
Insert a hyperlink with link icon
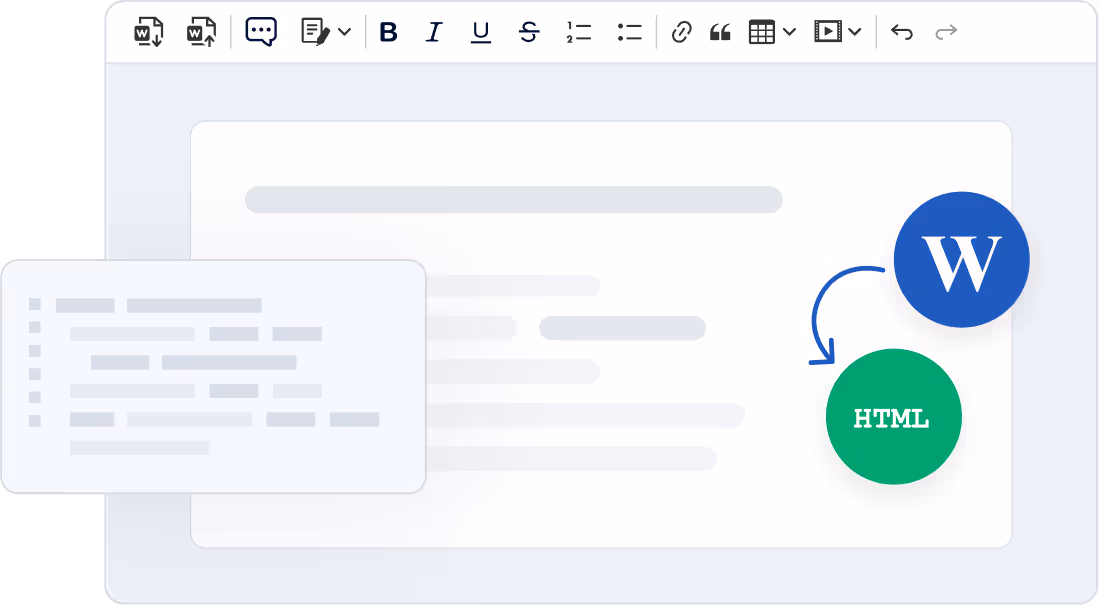681,32
